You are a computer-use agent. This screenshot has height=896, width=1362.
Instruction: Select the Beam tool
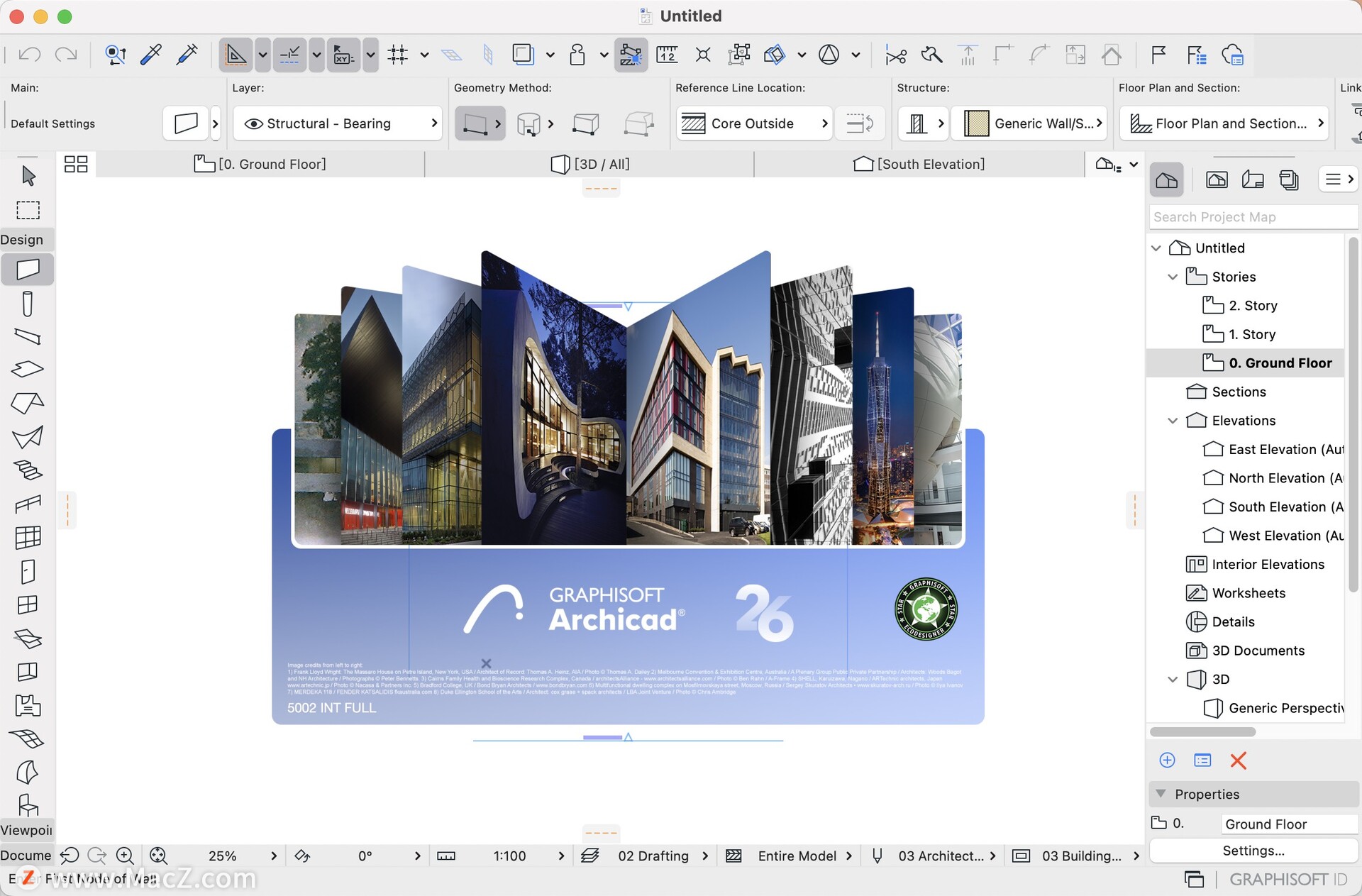[28, 336]
